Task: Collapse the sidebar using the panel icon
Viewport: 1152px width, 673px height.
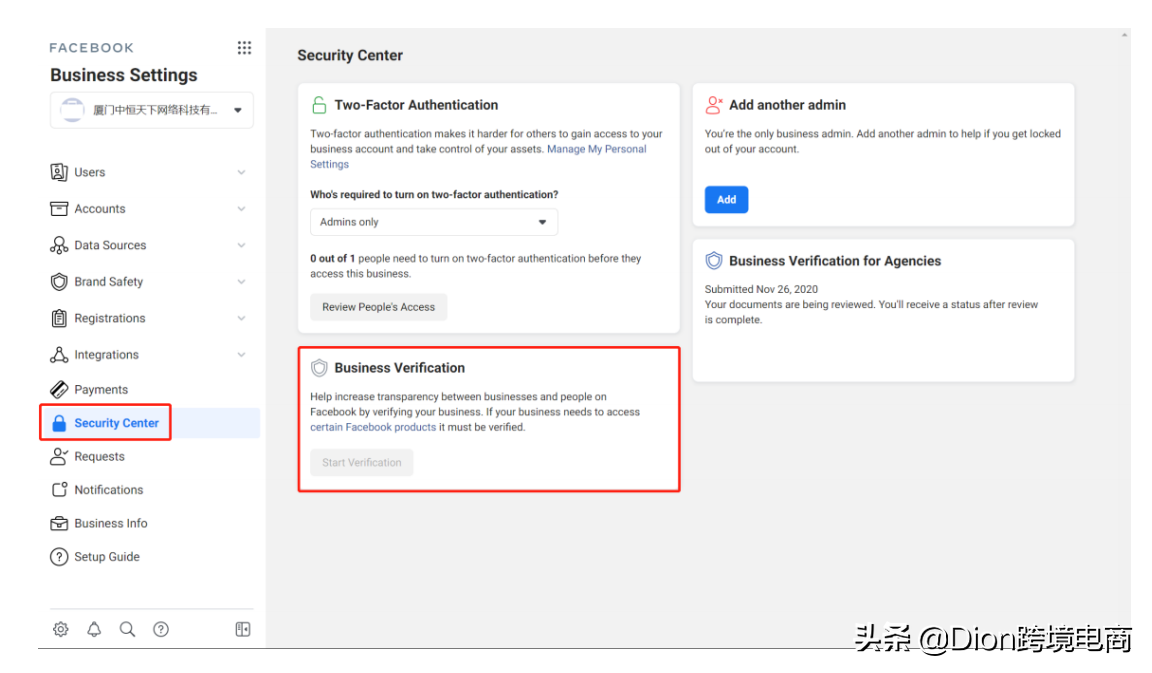Action: 242,630
